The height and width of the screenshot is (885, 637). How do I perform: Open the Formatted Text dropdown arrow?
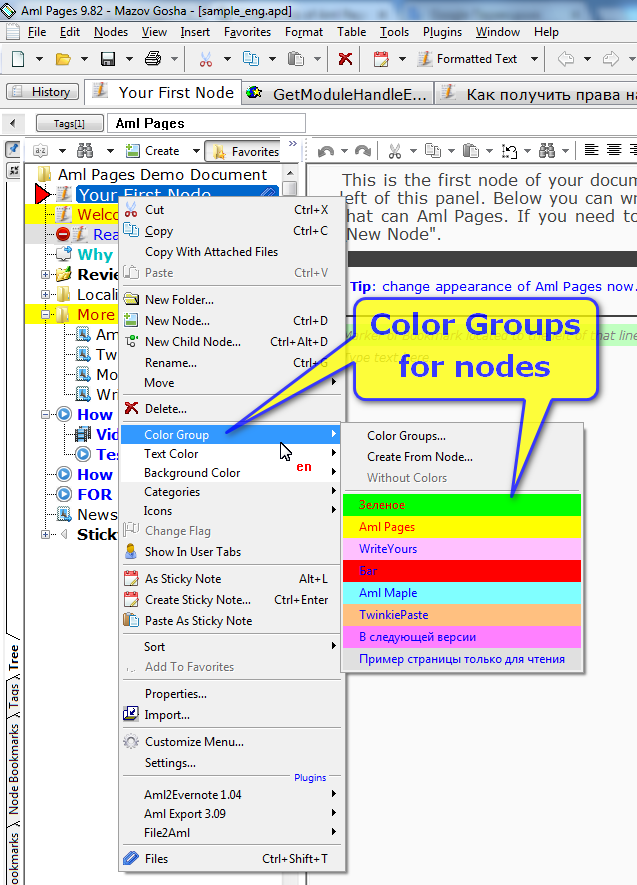[534, 59]
